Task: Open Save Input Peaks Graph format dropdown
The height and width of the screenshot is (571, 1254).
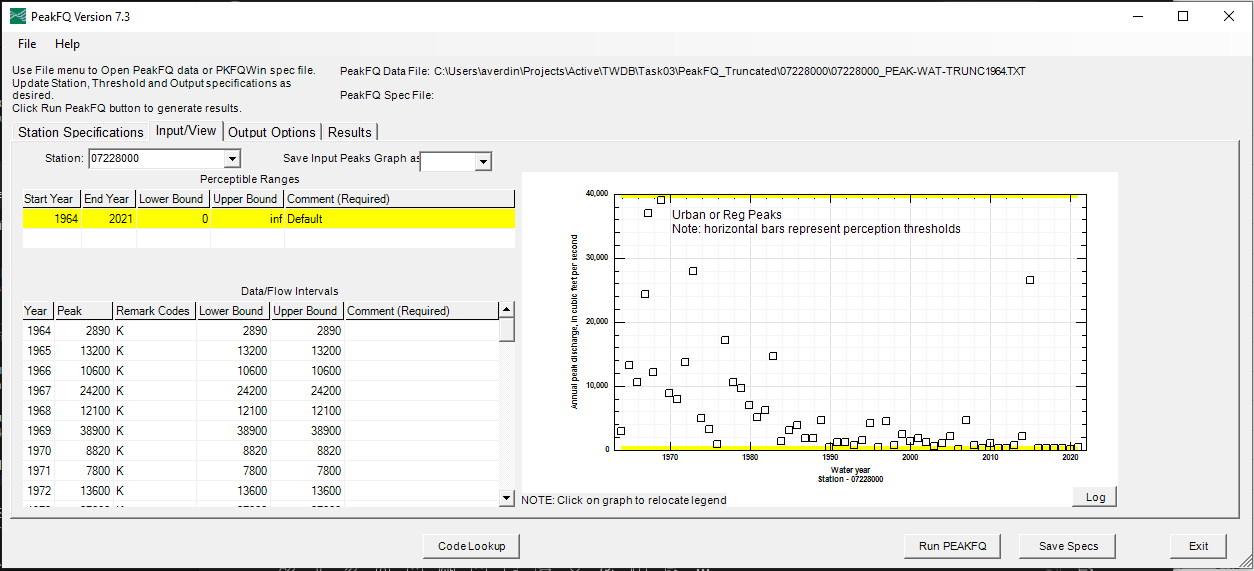Action: point(484,162)
